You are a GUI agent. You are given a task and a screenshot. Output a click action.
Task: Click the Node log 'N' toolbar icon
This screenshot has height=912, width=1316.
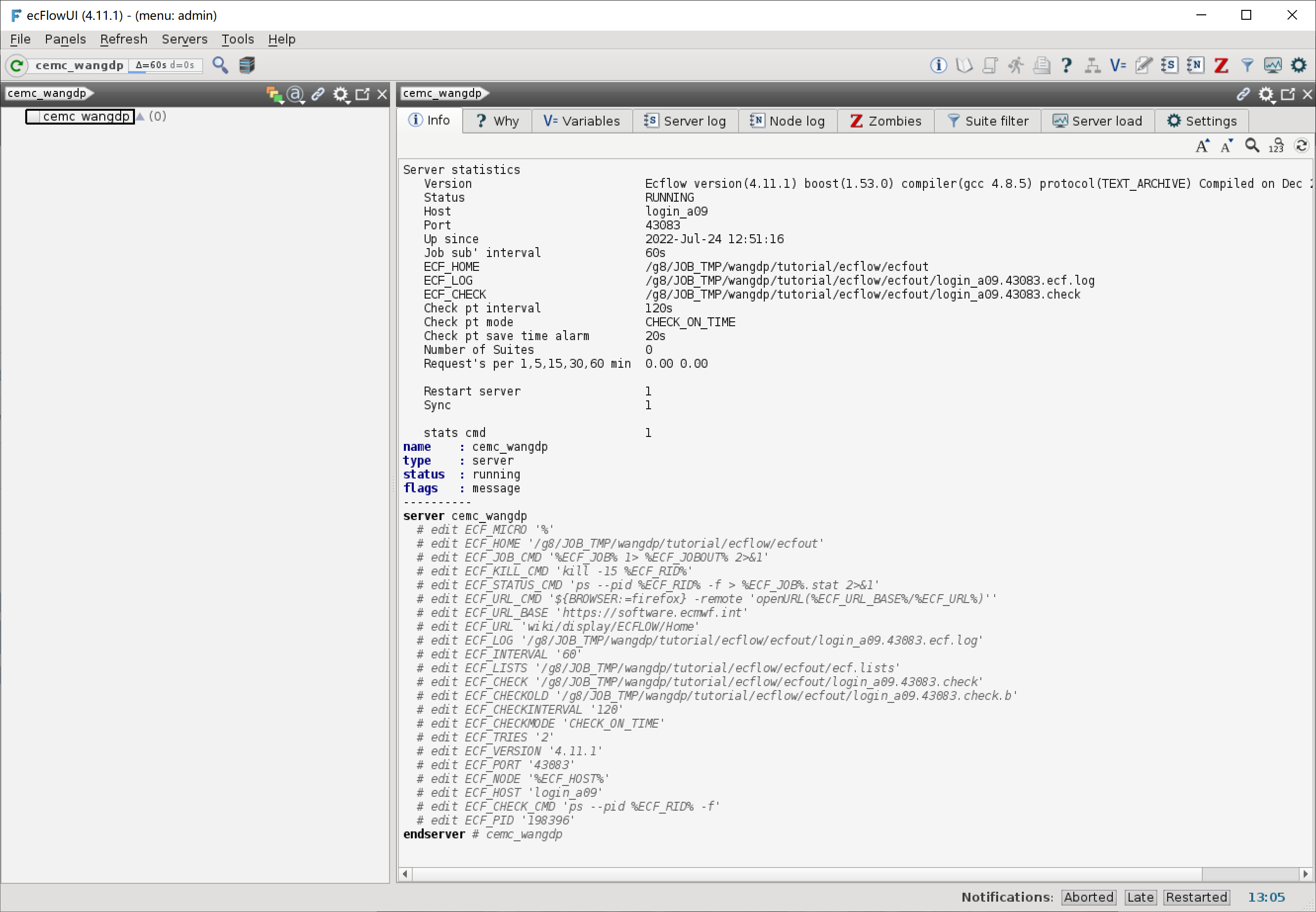(x=1195, y=65)
